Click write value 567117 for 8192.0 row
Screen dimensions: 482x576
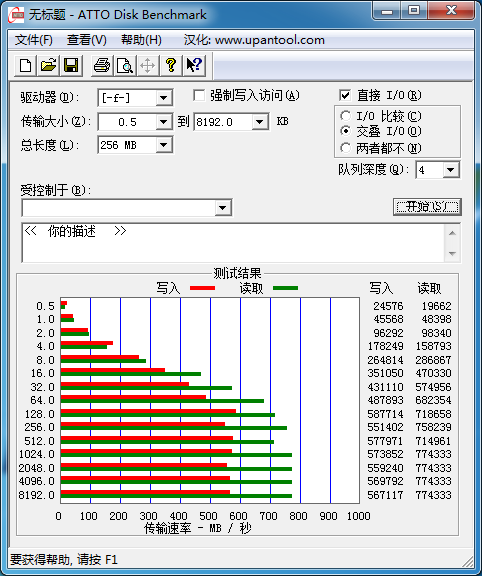pos(385,495)
